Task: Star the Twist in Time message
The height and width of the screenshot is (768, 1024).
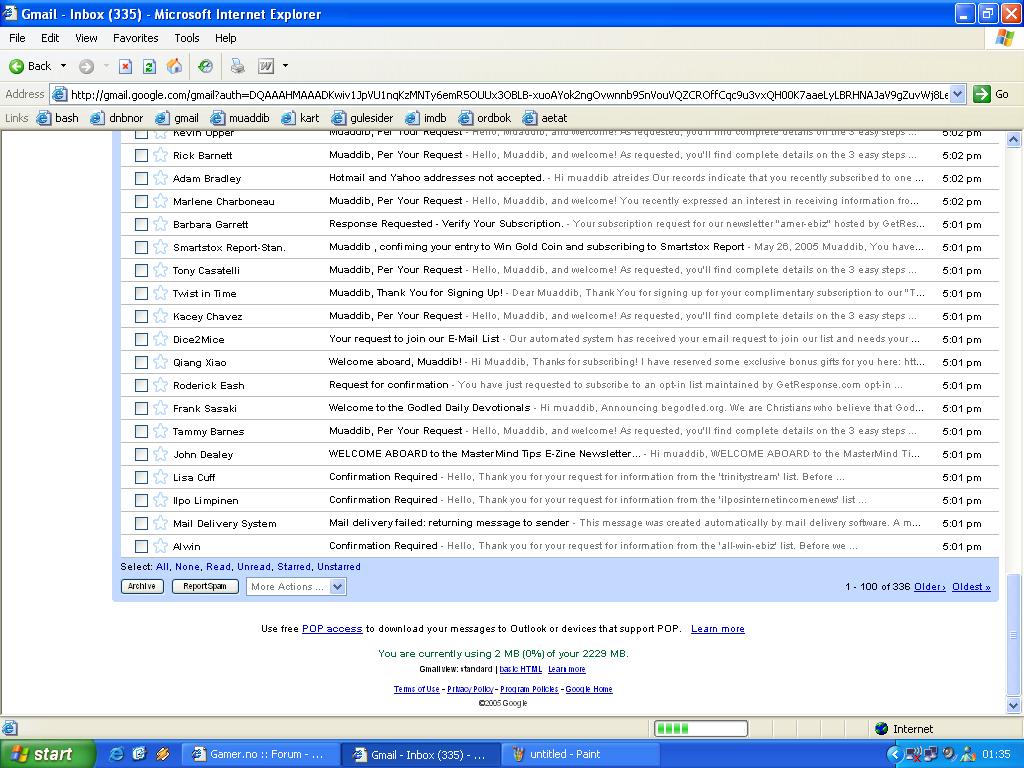Action: coord(161,293)
